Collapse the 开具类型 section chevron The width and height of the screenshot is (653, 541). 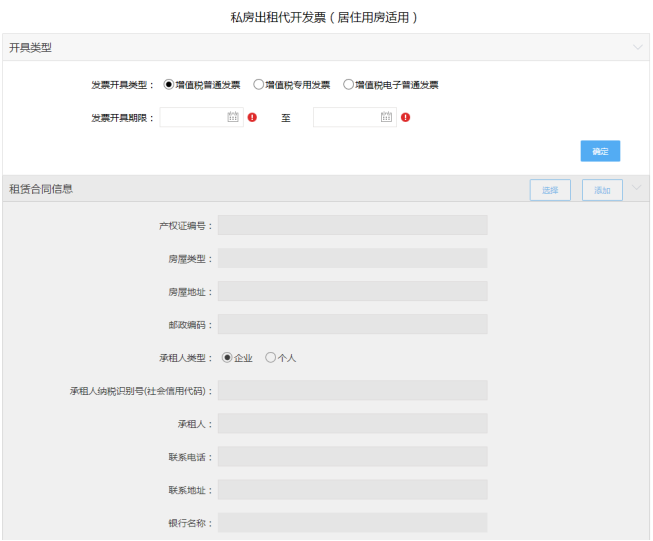coord(638,47)
